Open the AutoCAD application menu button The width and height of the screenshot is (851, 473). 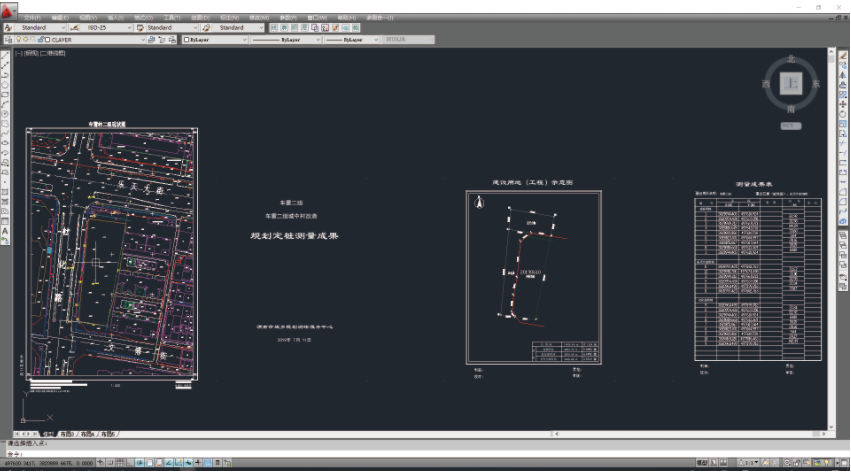9,9
